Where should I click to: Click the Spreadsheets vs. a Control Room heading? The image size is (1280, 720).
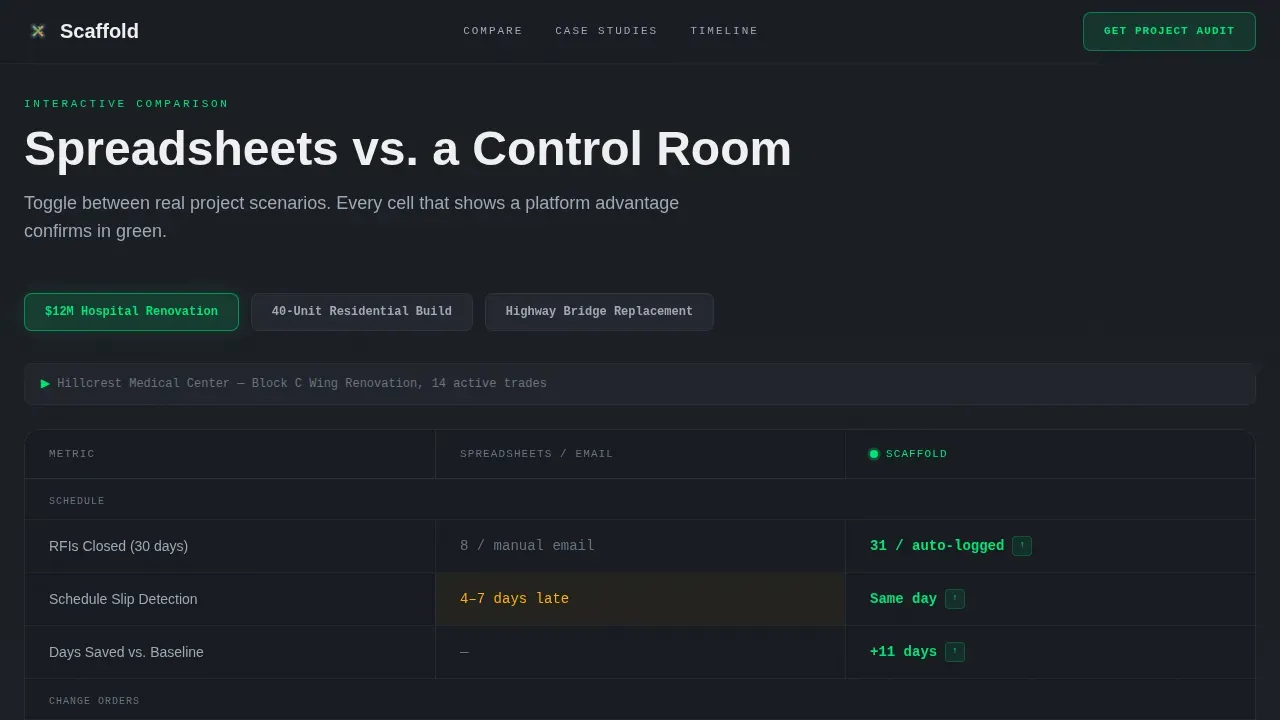tap(408, 149)
